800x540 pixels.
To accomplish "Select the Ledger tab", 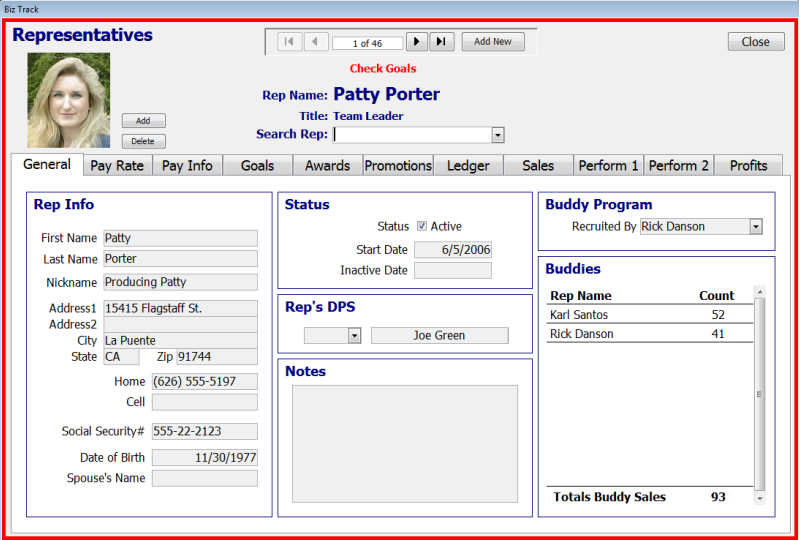I will pyautogui.click(x=468, y=166).
